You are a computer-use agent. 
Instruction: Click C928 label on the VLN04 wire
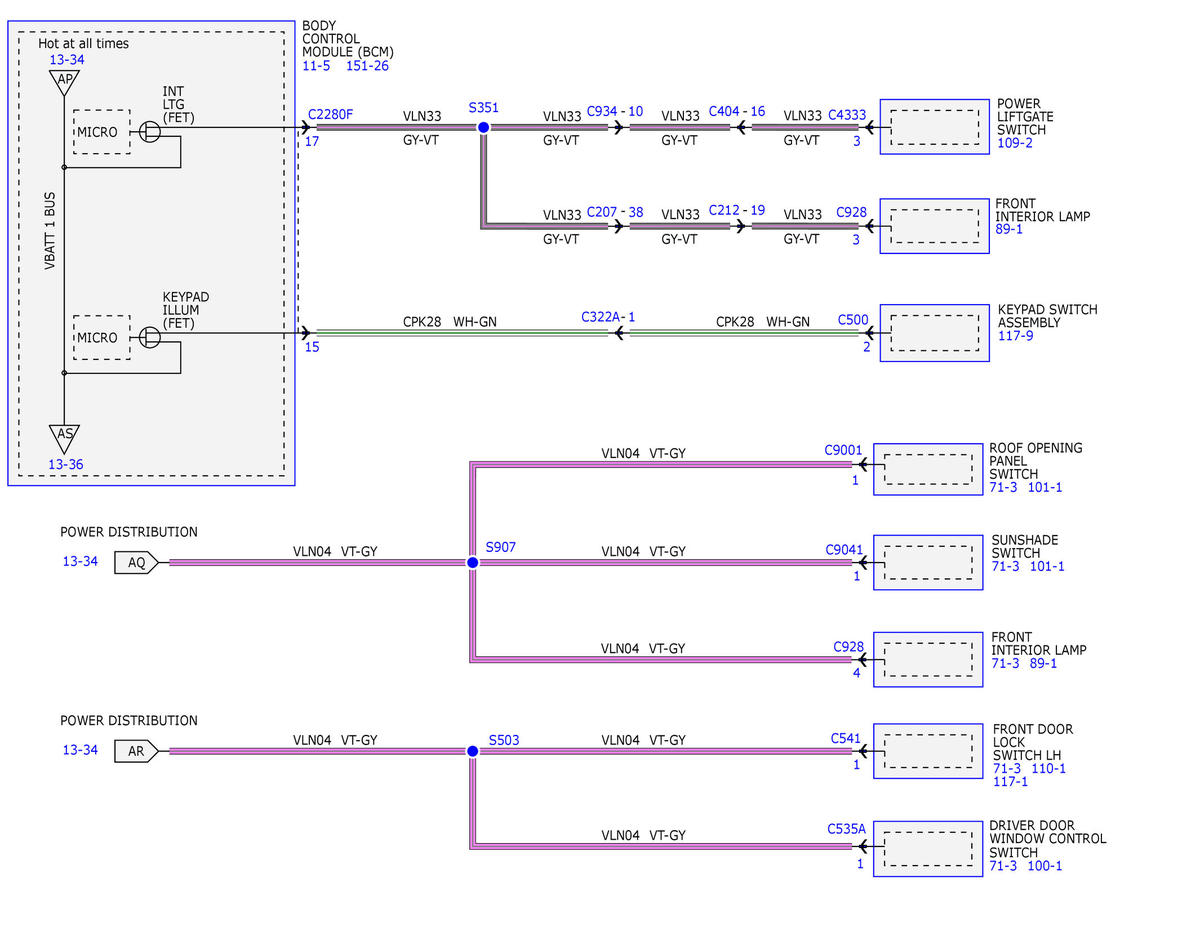849,647
